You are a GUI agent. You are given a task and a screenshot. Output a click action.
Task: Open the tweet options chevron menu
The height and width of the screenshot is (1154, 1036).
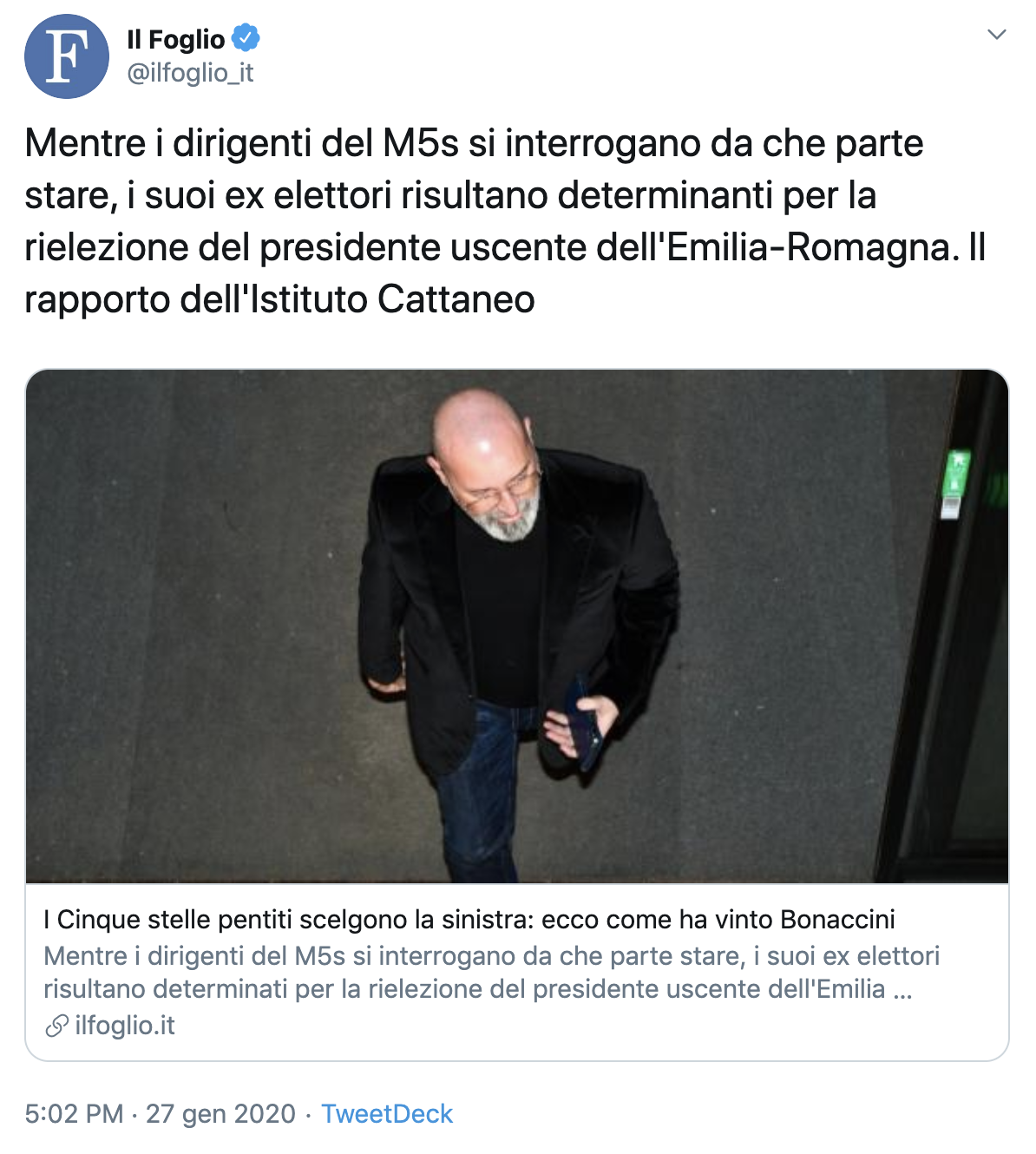pos(997,35)
